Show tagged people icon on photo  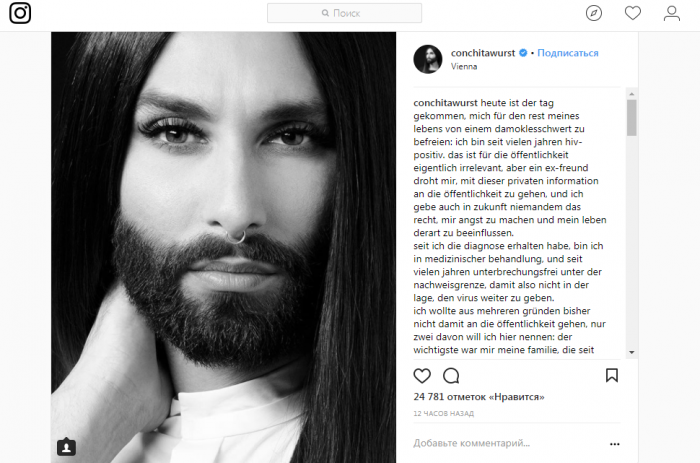(x=66, y=446)
